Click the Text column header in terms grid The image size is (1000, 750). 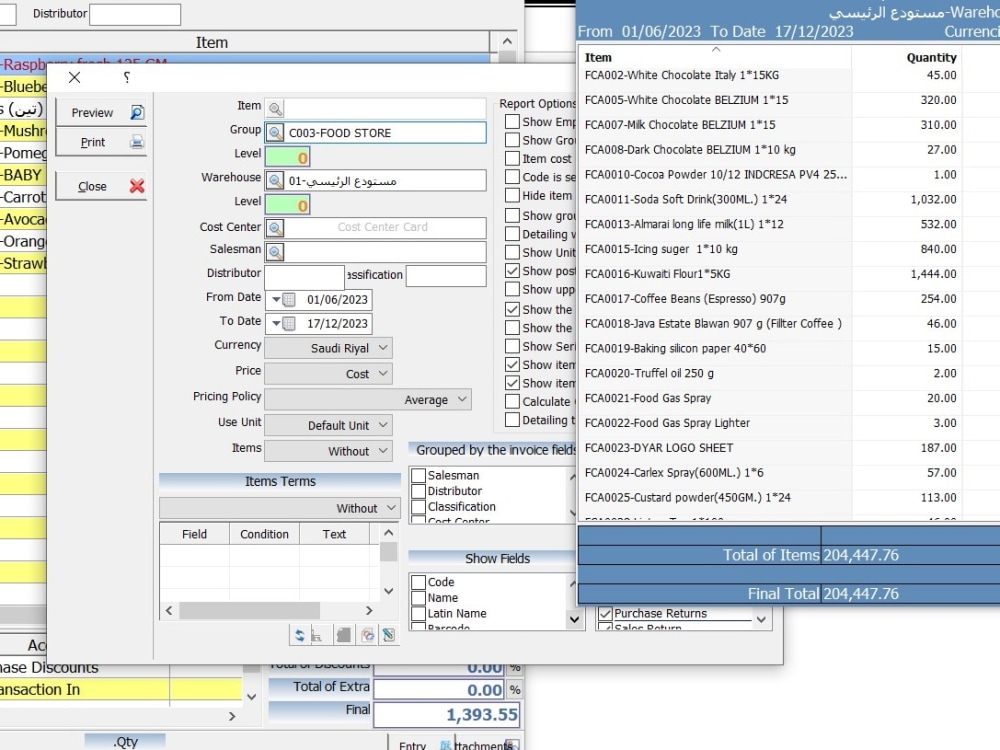click(334, 534)
